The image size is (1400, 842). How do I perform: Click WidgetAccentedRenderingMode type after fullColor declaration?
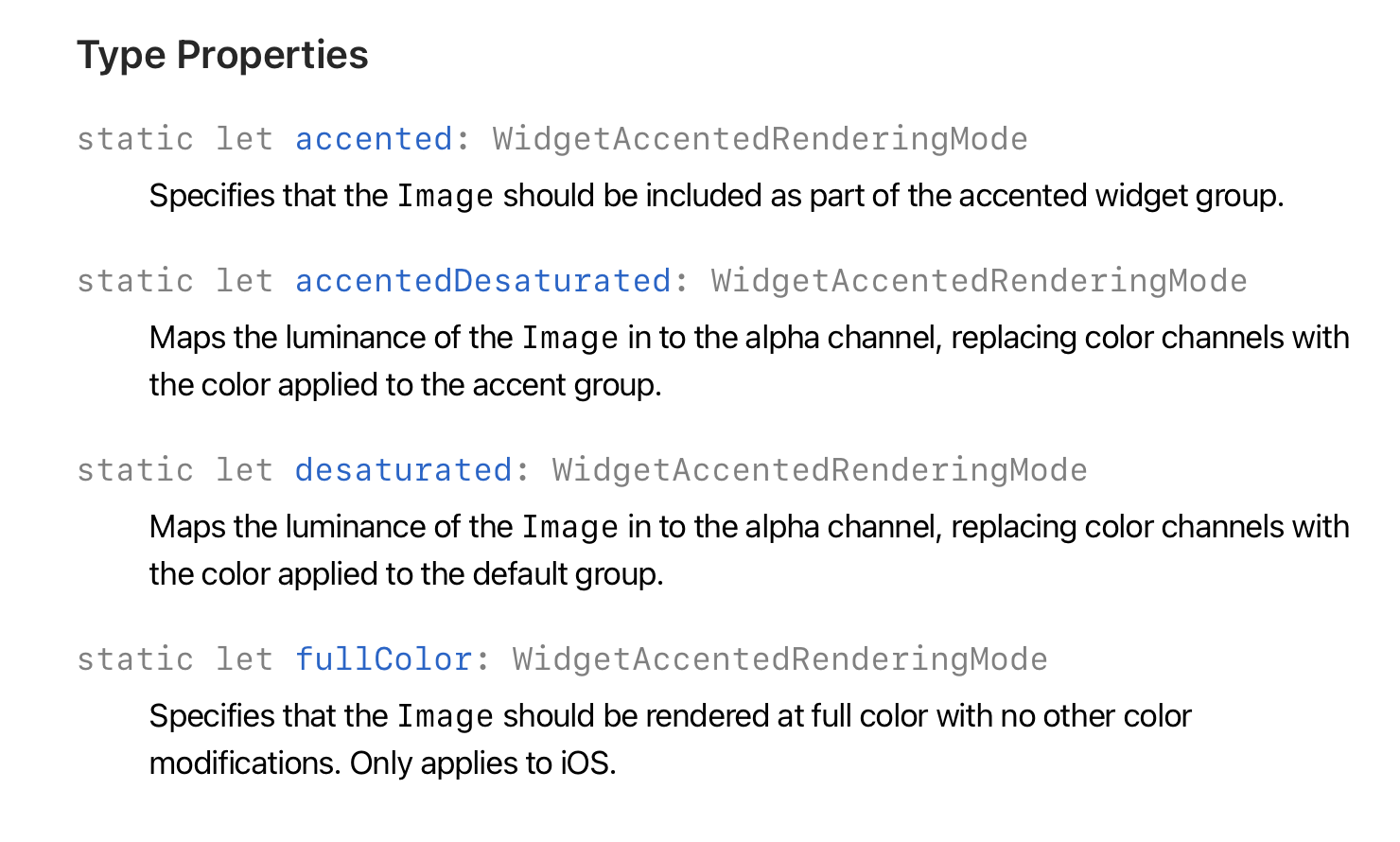tap(780, 659)
